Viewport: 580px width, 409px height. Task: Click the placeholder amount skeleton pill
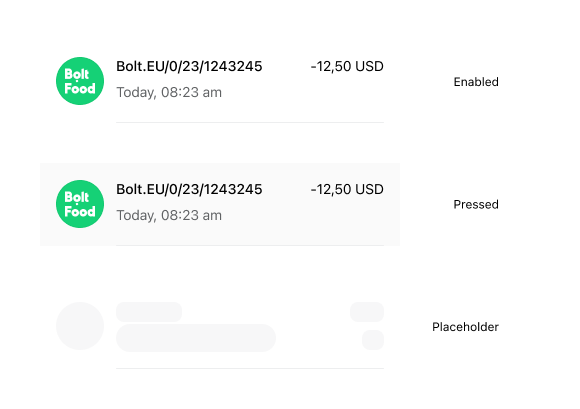pyautogui.click(x=367, y=312)
